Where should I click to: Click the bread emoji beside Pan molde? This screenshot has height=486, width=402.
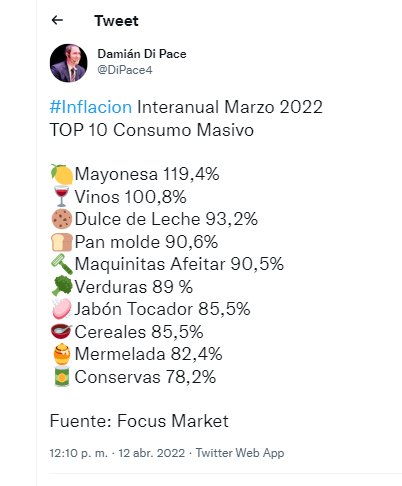(x=62, y=242)
